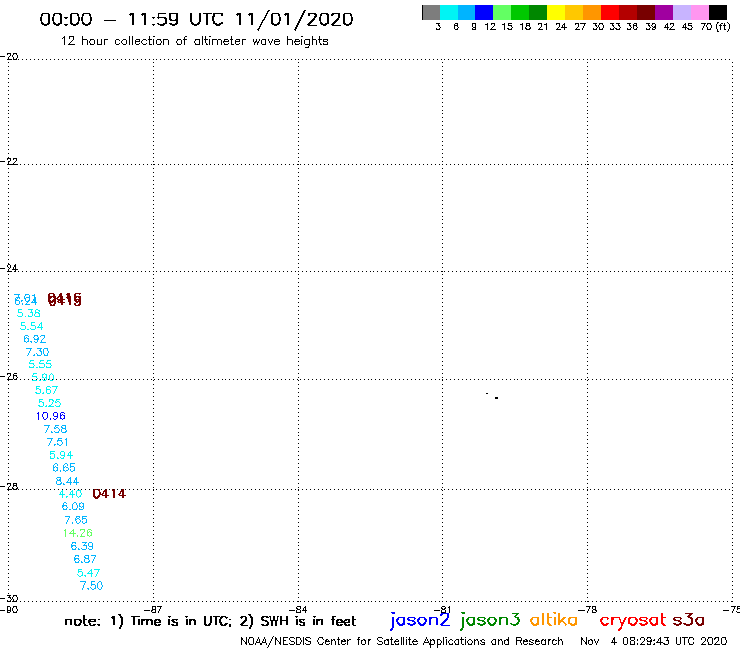
Task: Click the cryosat satellite label
Action: [633, 620]
